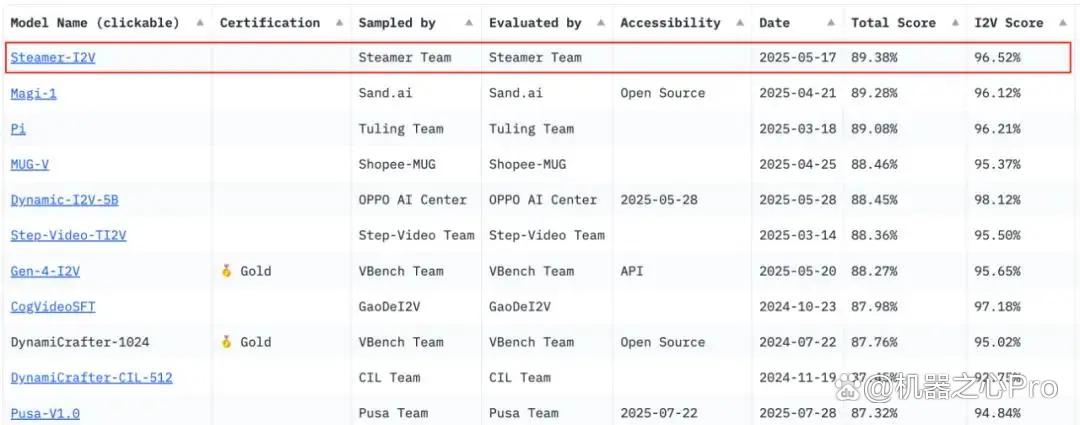Sort by I2V Score column arrow

pos(1063,23)
